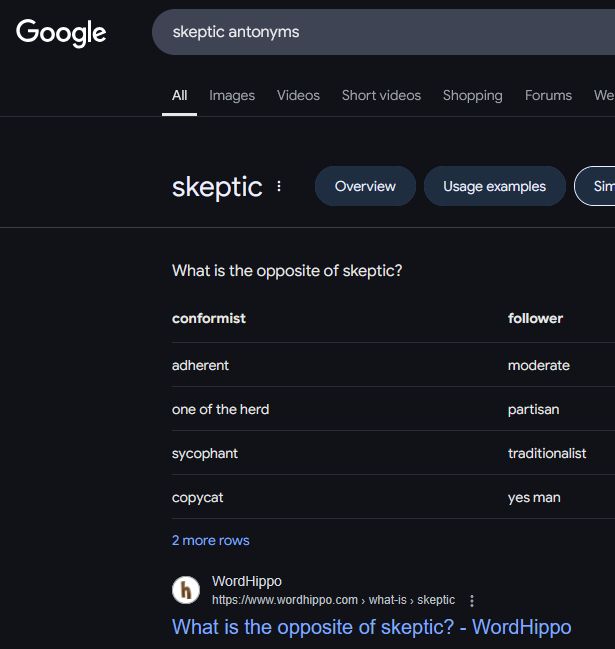
Task: Click the traditionalist table entry
Action: 547,453
